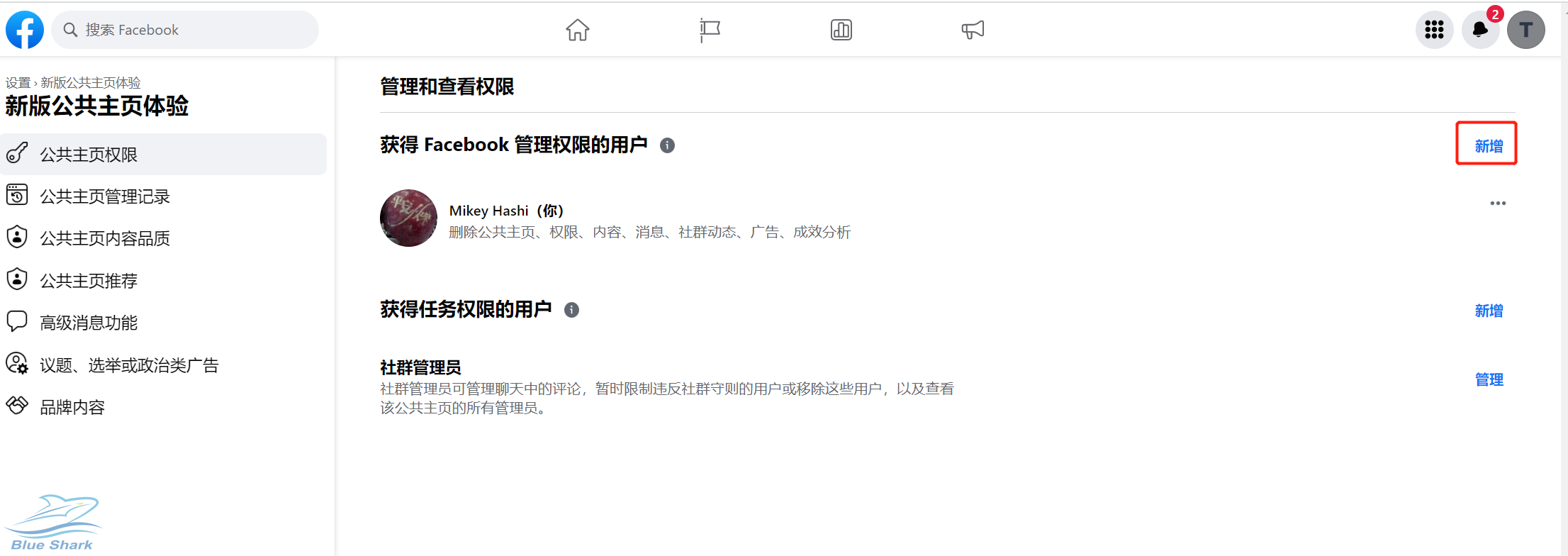The image size is (1568, 556).
Task: Open insights bar chart icon
Action: pos(841,30)
